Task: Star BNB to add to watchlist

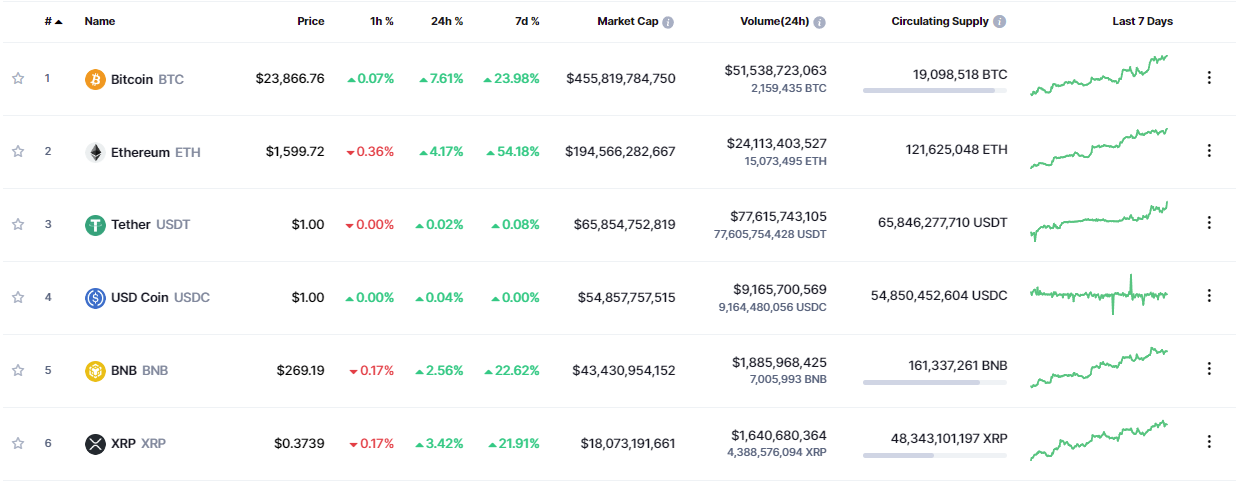Action: [x=18, y=370]
